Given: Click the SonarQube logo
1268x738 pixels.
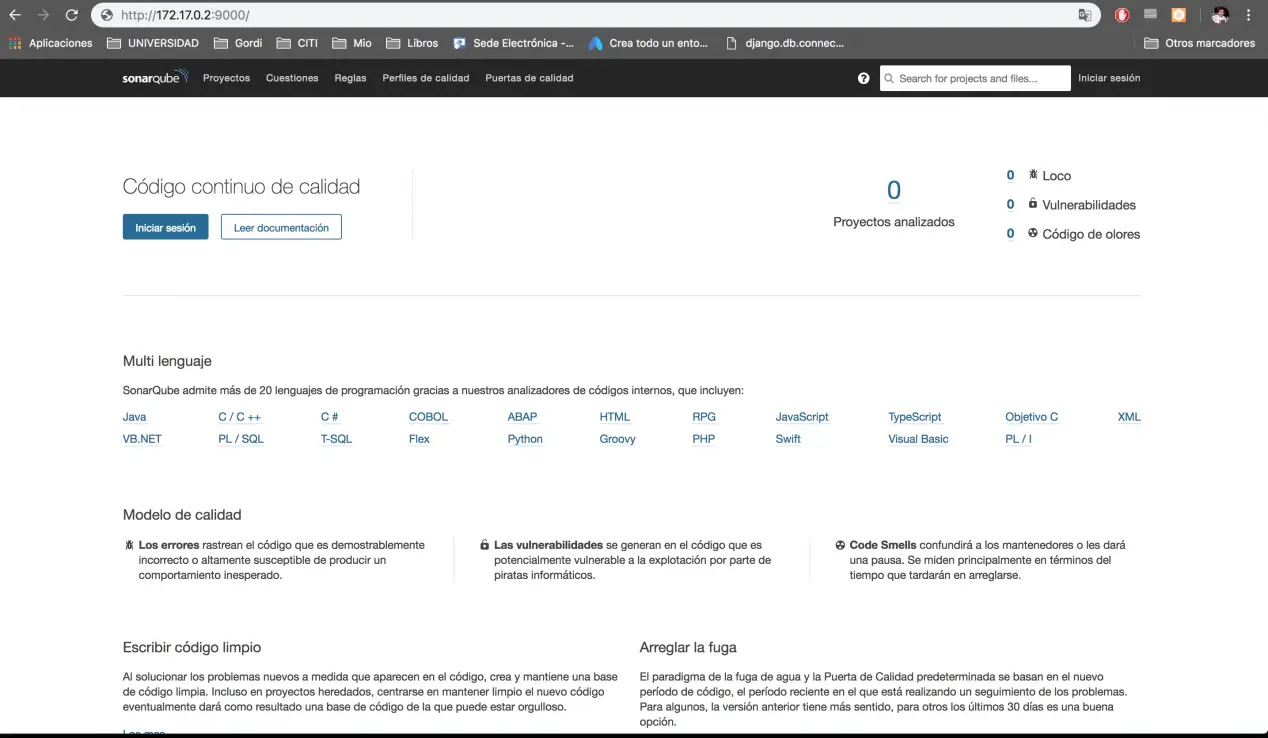Looking at the screenshot, I should [155, 78].
